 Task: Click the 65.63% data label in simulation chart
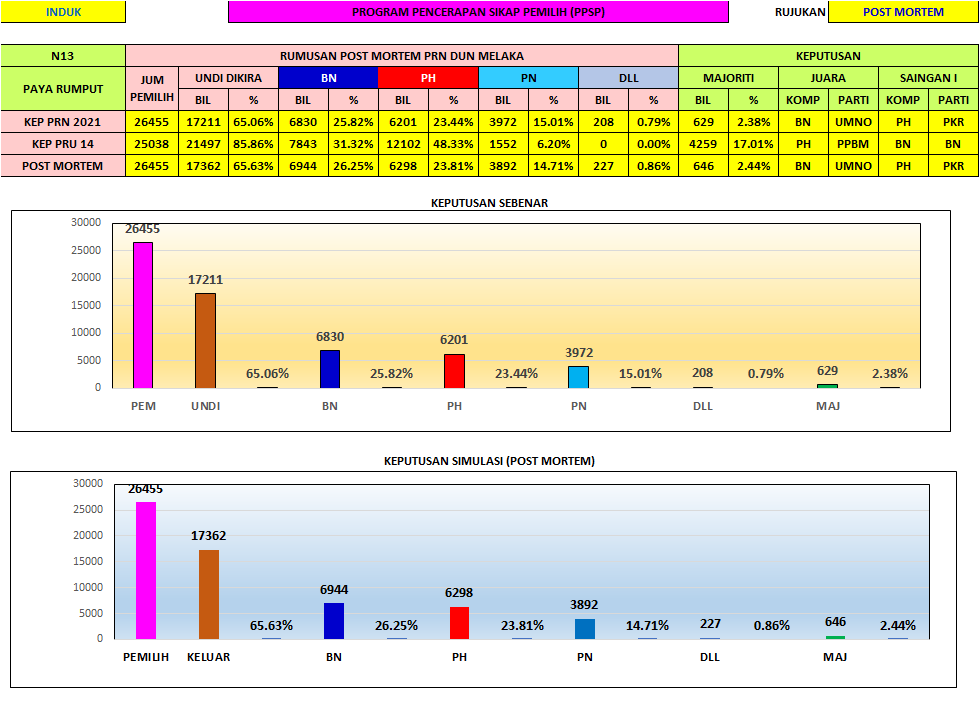click(x=271, y=625)
